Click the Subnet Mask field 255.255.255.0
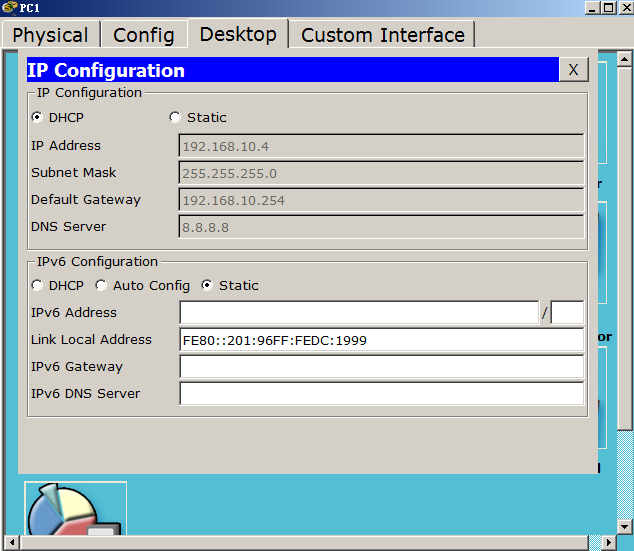 [381, 173]
